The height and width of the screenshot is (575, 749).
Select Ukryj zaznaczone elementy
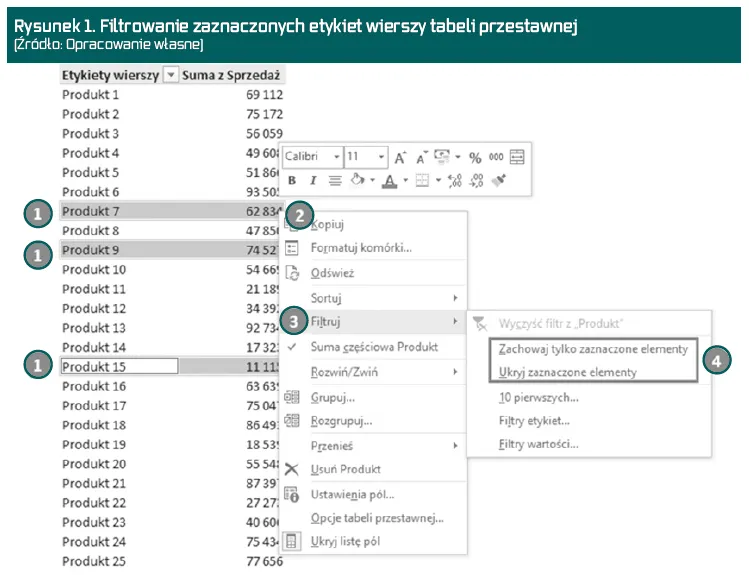click(x=567, y=372)
